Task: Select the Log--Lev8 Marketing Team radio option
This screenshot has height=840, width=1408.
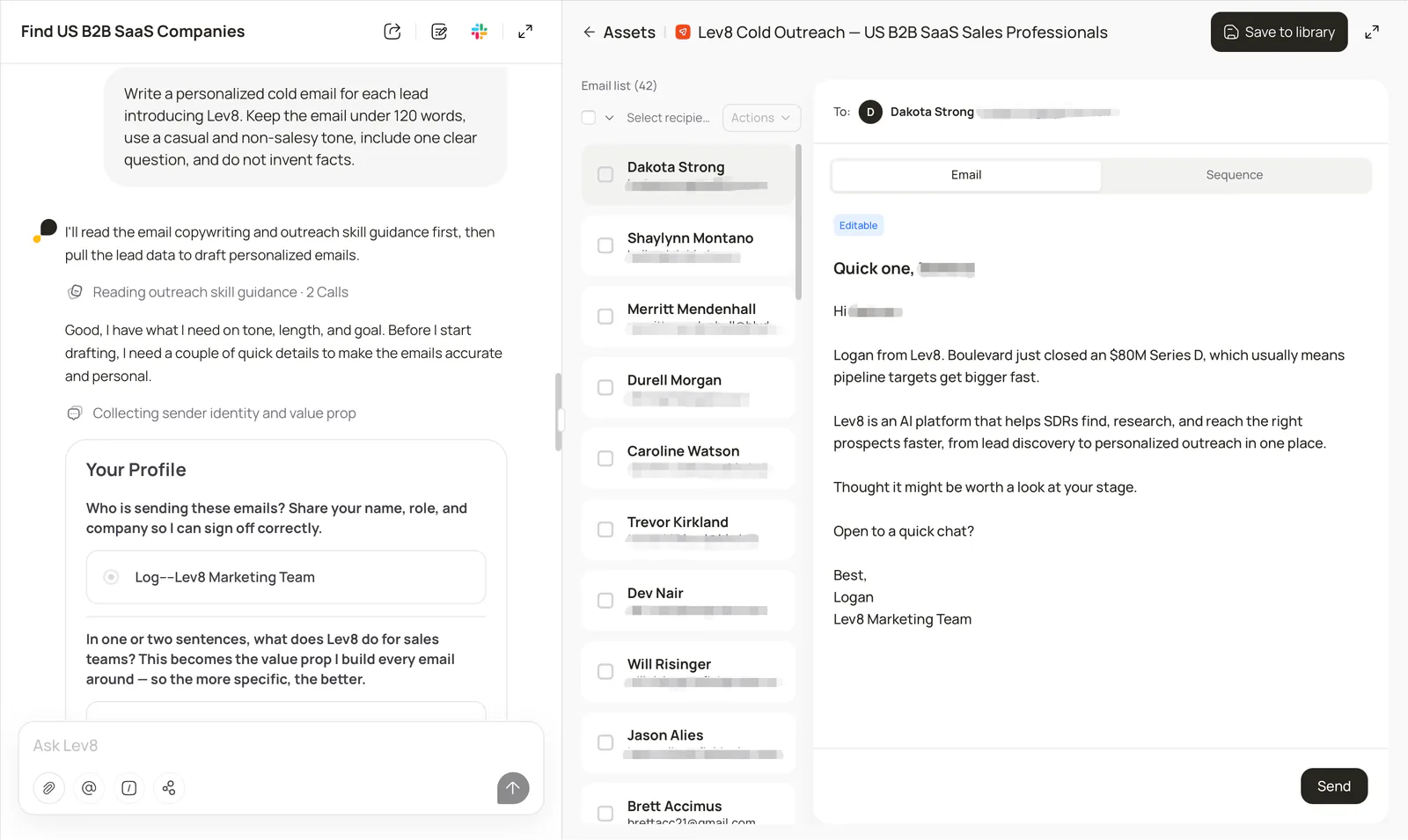Action: tap(111, 578)
